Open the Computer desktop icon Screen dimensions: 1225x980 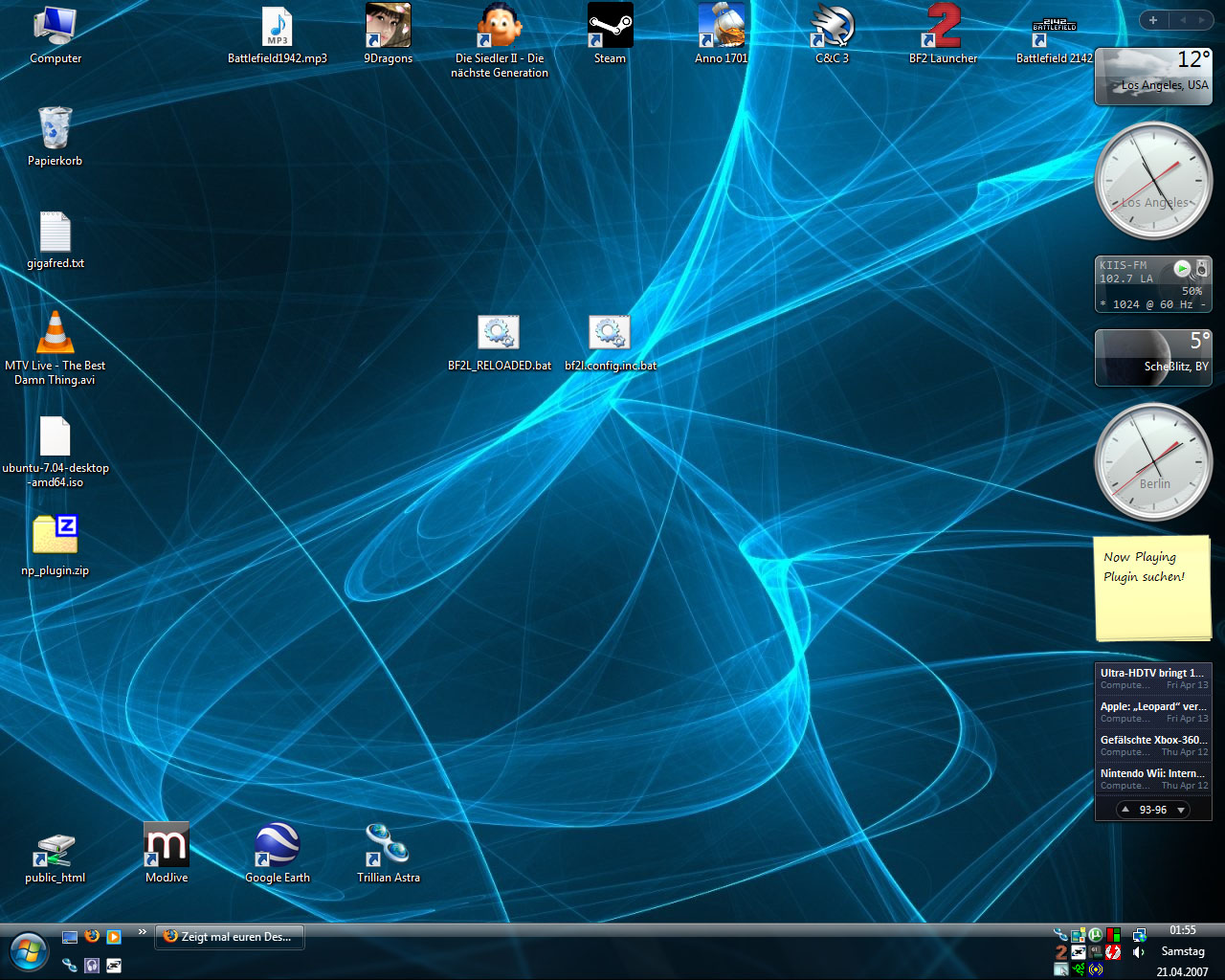pos(56,35)
